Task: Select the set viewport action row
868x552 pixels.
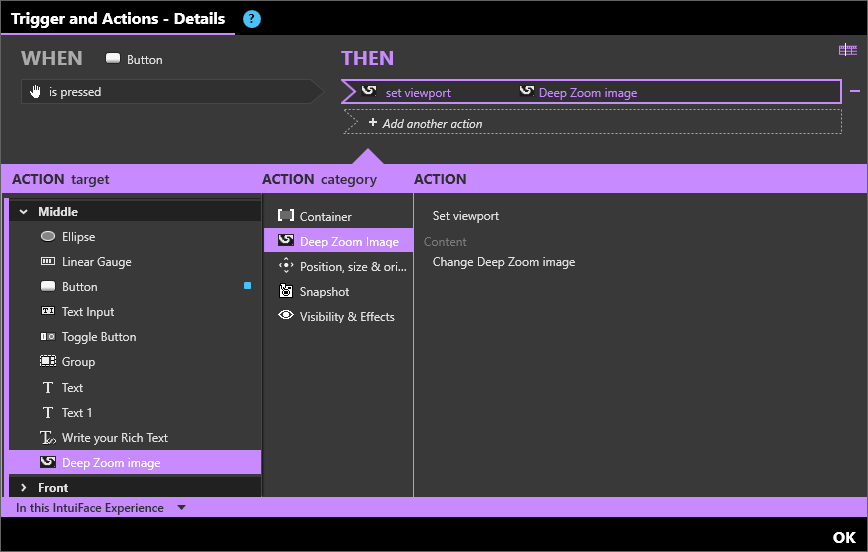Action: [591, 91]
